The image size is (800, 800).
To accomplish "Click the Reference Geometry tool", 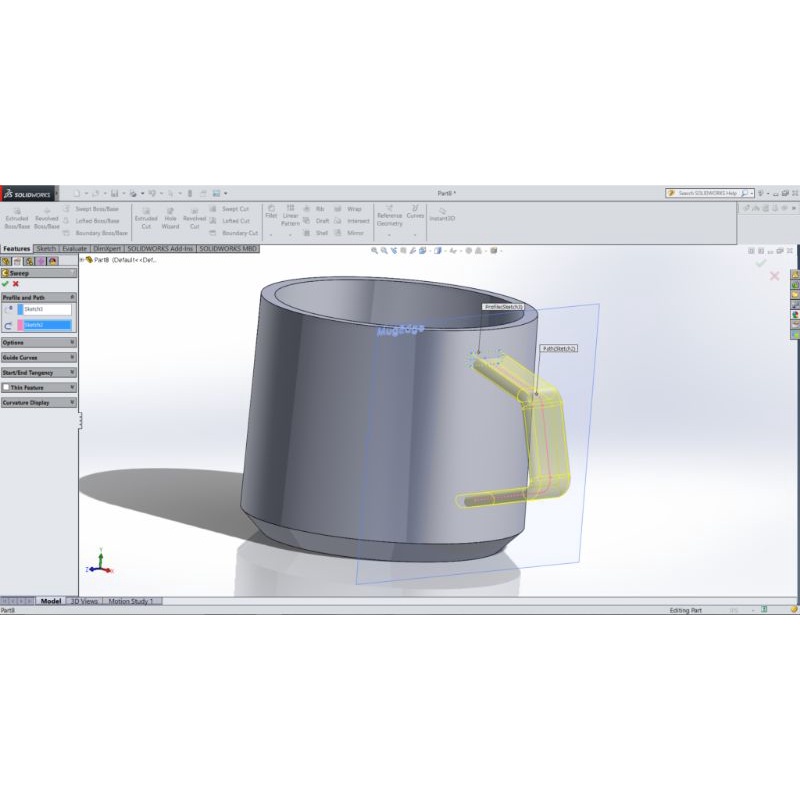I will point(389,218).
